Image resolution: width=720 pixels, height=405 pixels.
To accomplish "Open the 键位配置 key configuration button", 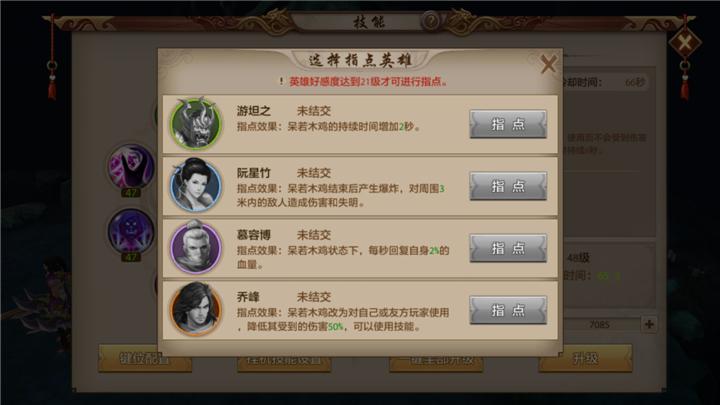I will click(x=145, y=358).
